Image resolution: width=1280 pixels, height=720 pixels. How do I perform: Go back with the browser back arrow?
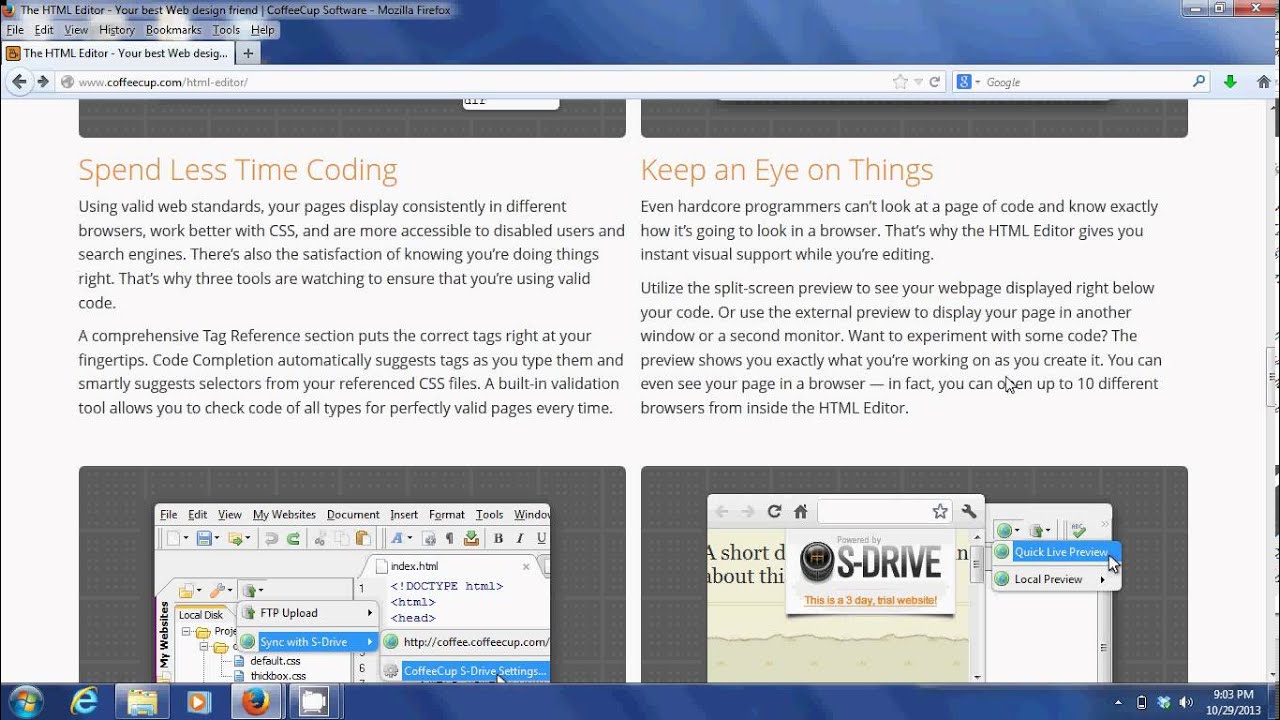(x=19, y=82)
